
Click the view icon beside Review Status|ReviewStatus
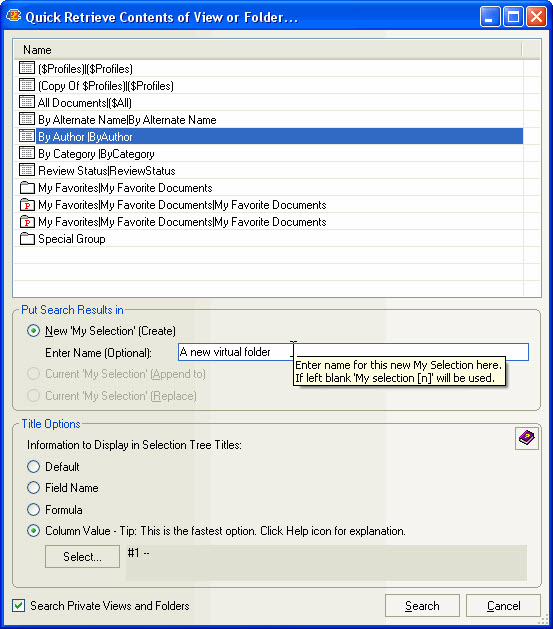point(27,170)
